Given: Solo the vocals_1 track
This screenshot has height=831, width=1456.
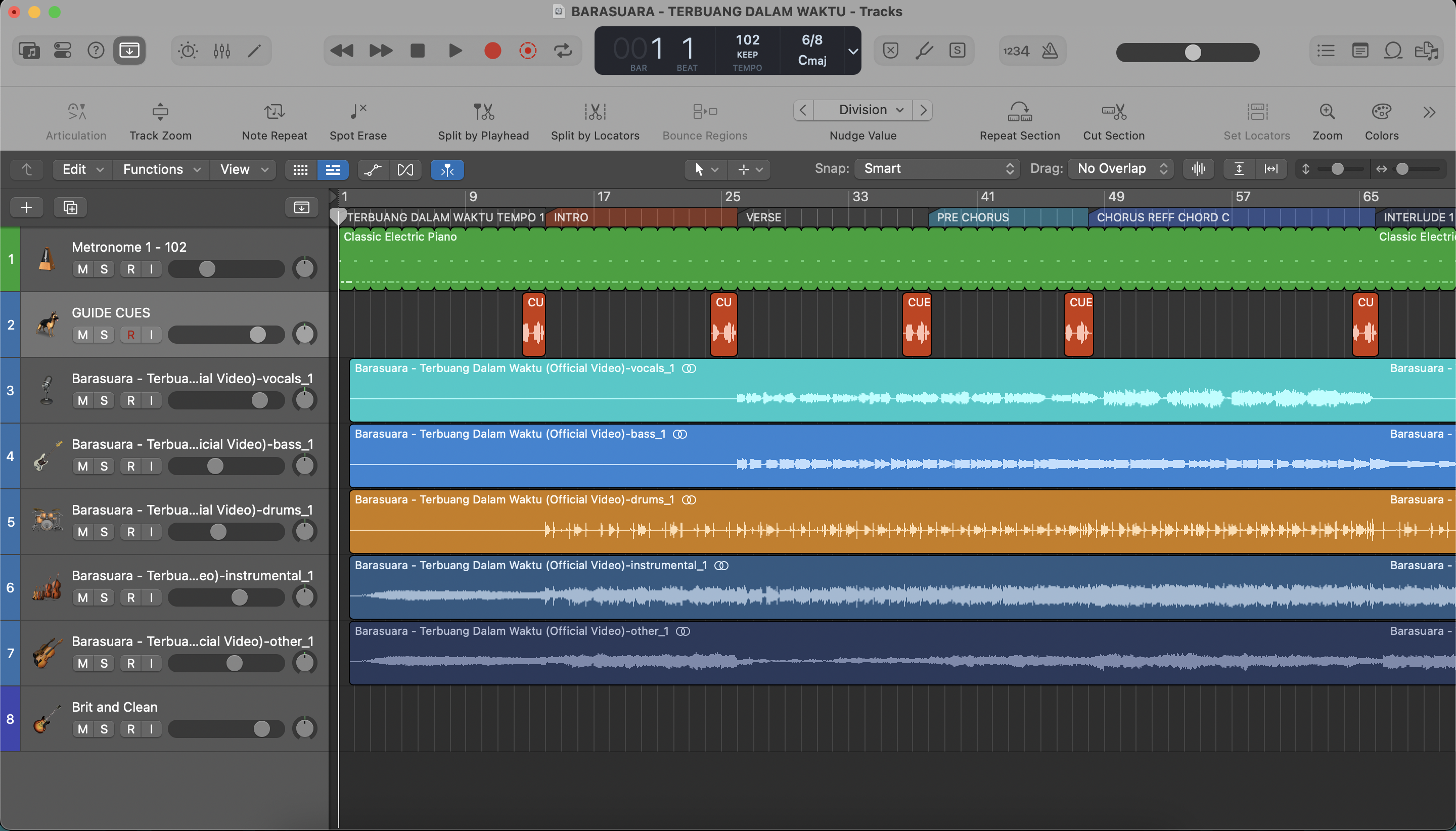Looking at the screenshot, I should coord(104,400).
